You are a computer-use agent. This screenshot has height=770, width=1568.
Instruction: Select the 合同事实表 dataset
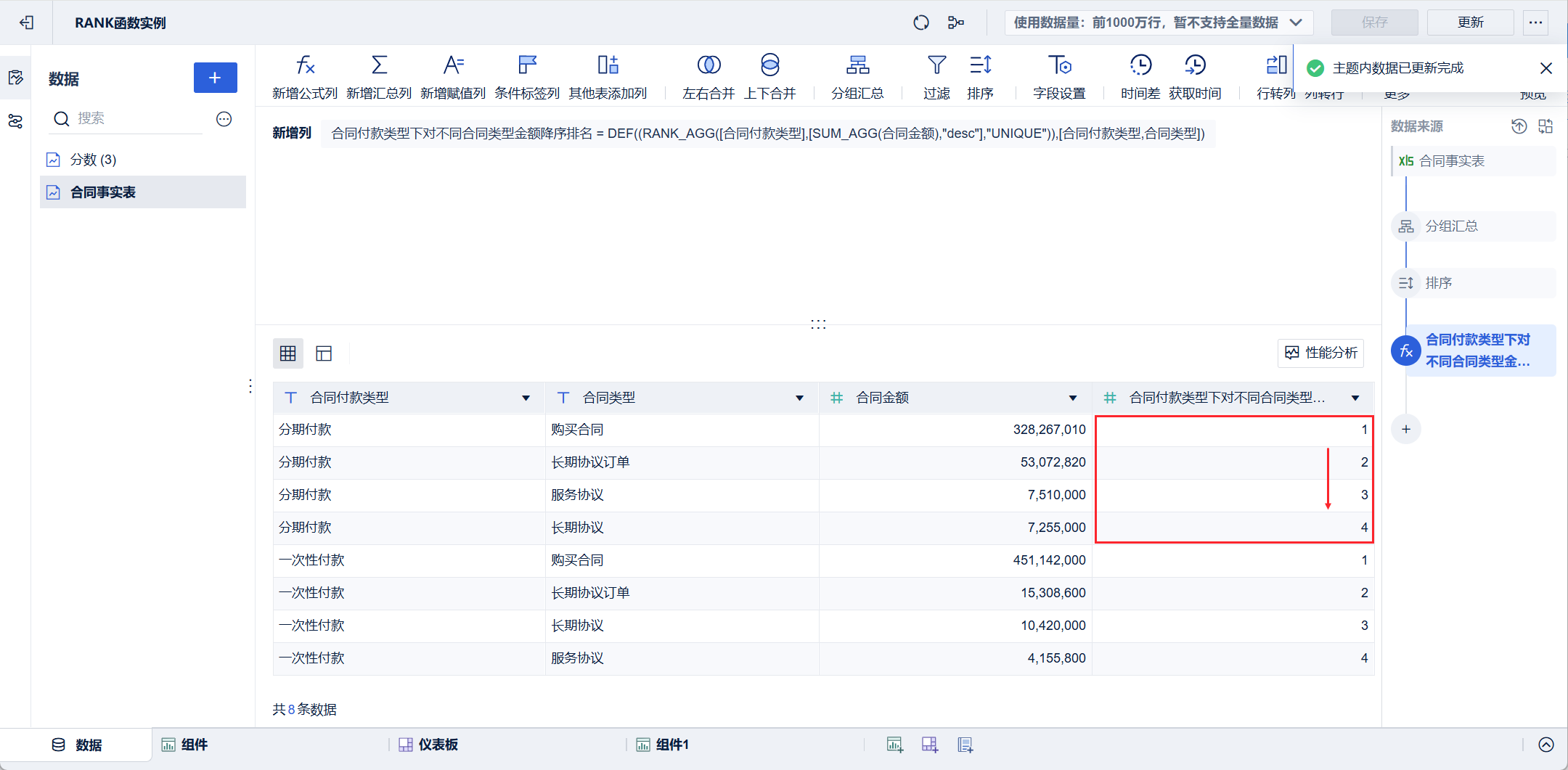click(143, 192)
